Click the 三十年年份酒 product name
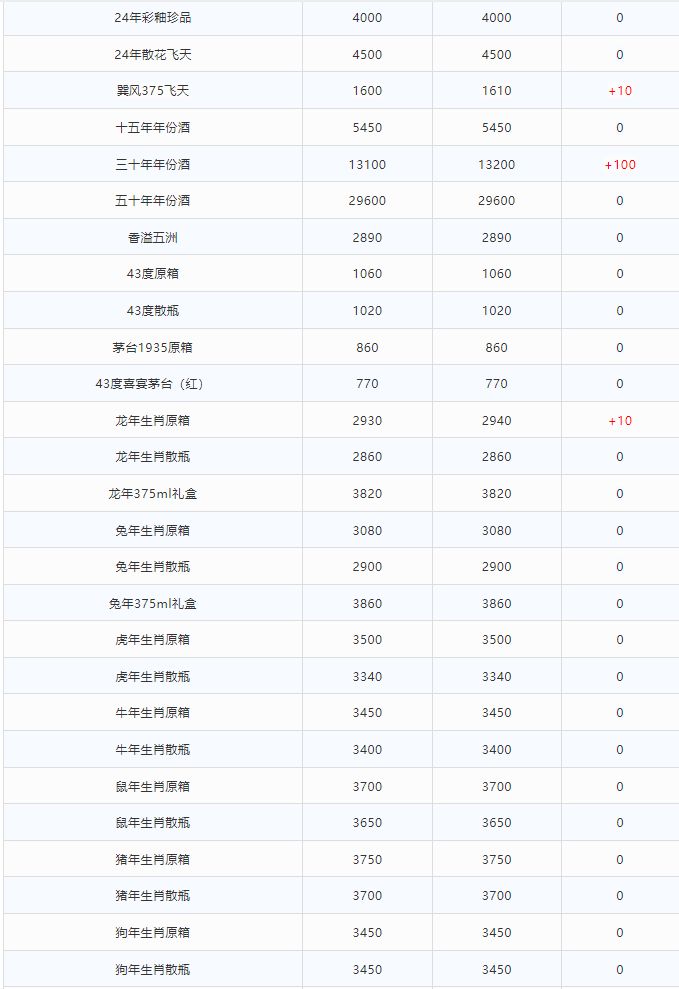This screenshot has width=679, height=989. [153, 165]
